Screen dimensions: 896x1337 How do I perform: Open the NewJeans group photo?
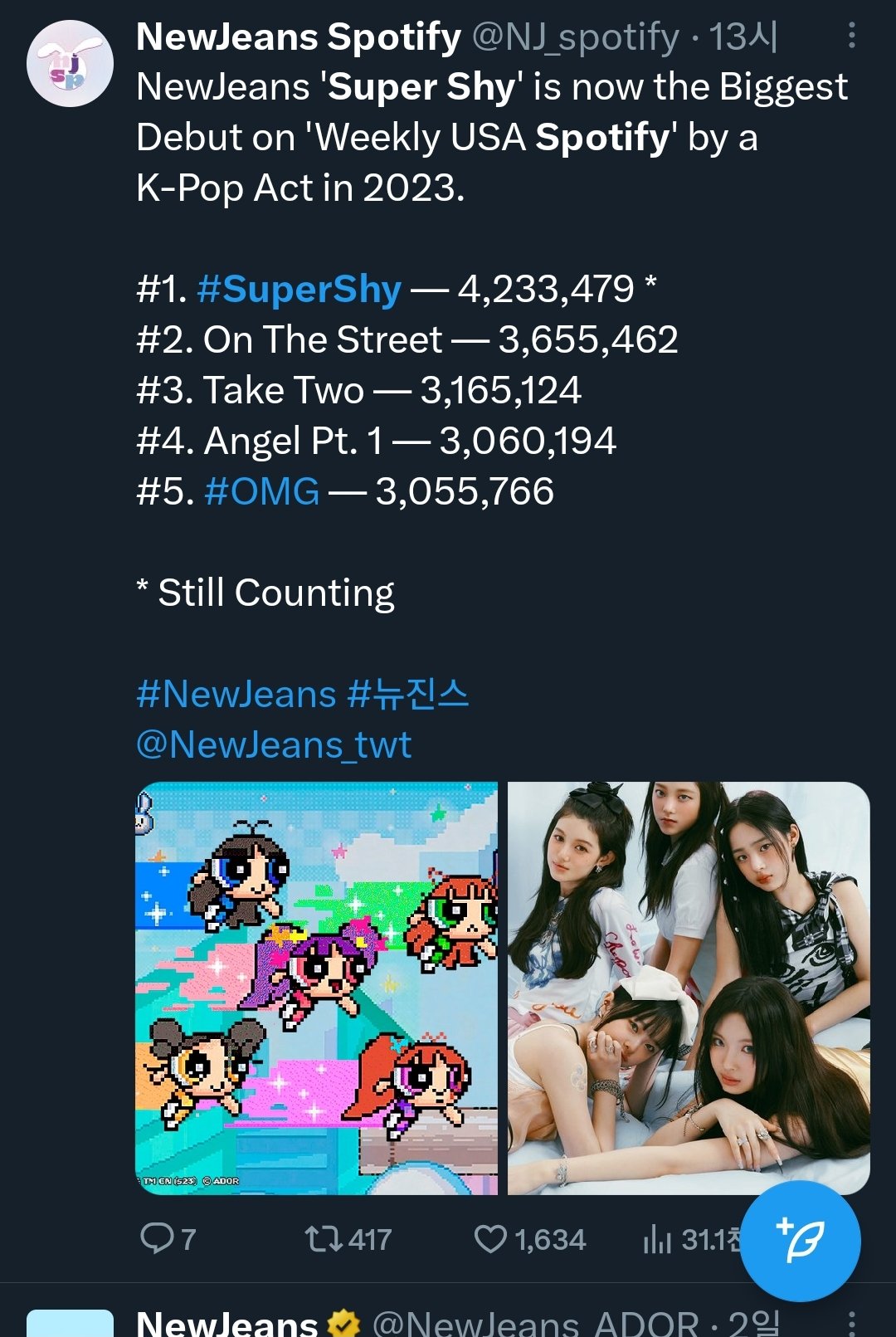pyautogui.click(x=689, y=988)
